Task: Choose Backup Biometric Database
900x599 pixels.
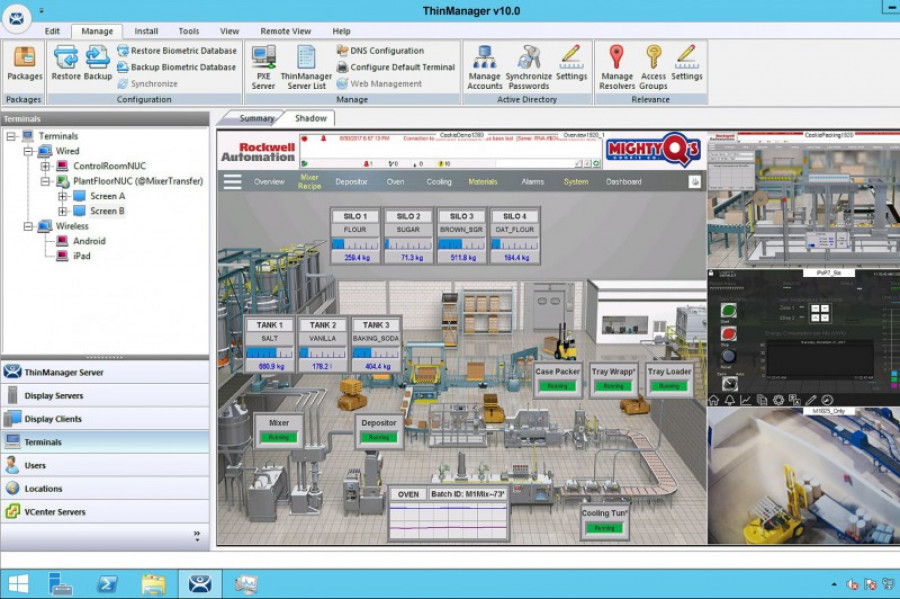Action: coord(177,67)
